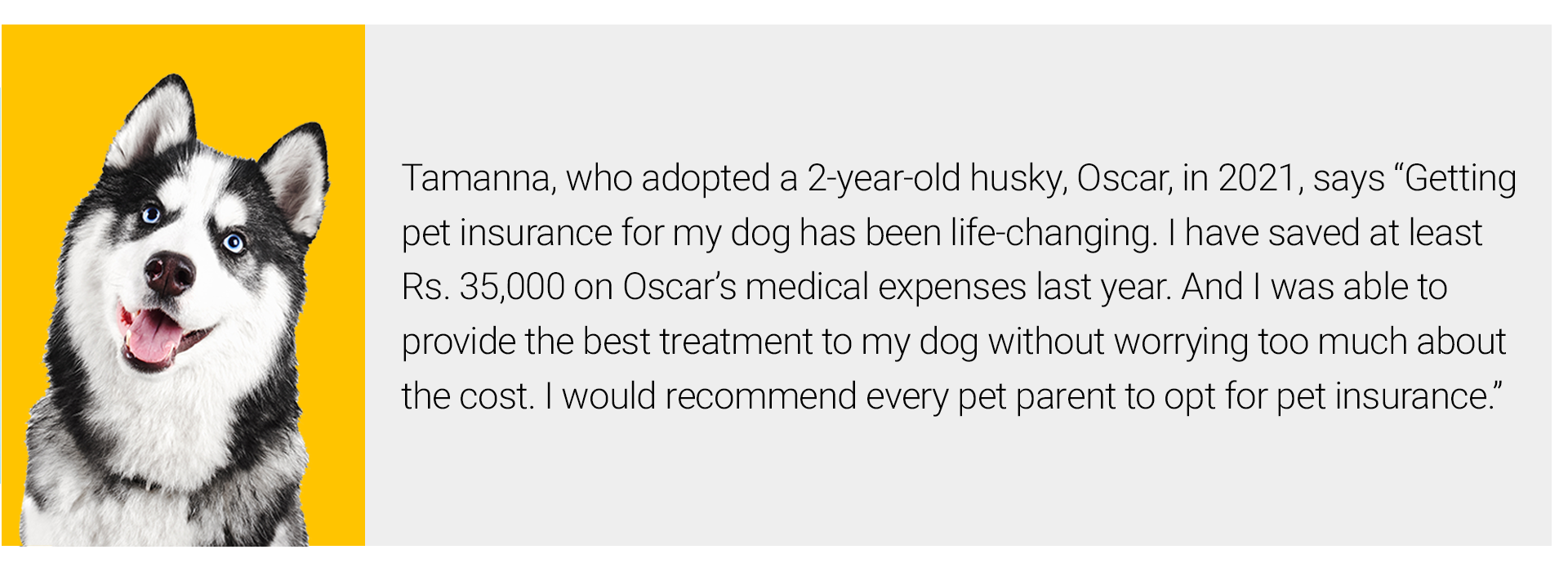Image resolution: width=1568 pixels, height=572 pixels.
Task: Click the husky's left blue eye
Action: pyautogui.click(x=151, y=216)
